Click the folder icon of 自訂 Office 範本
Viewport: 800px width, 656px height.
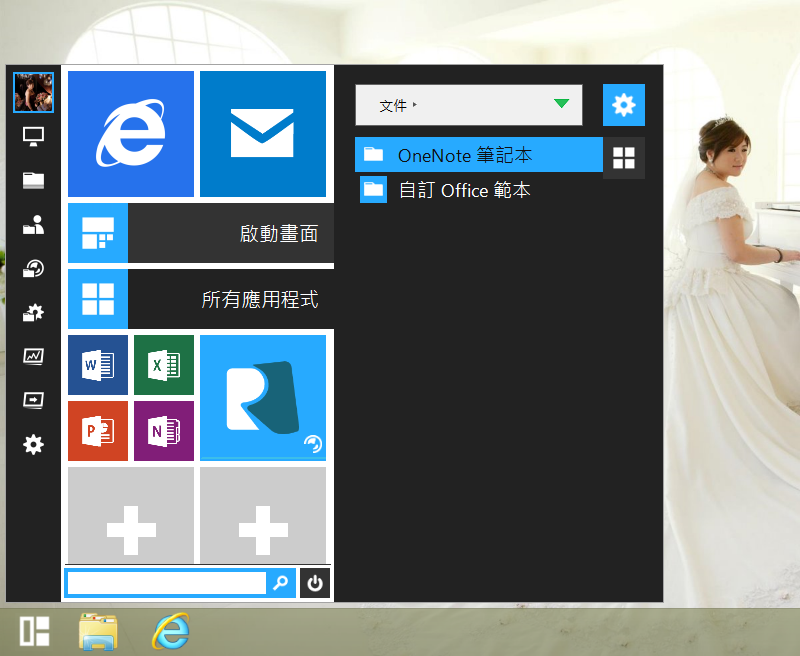click(373, 190)
